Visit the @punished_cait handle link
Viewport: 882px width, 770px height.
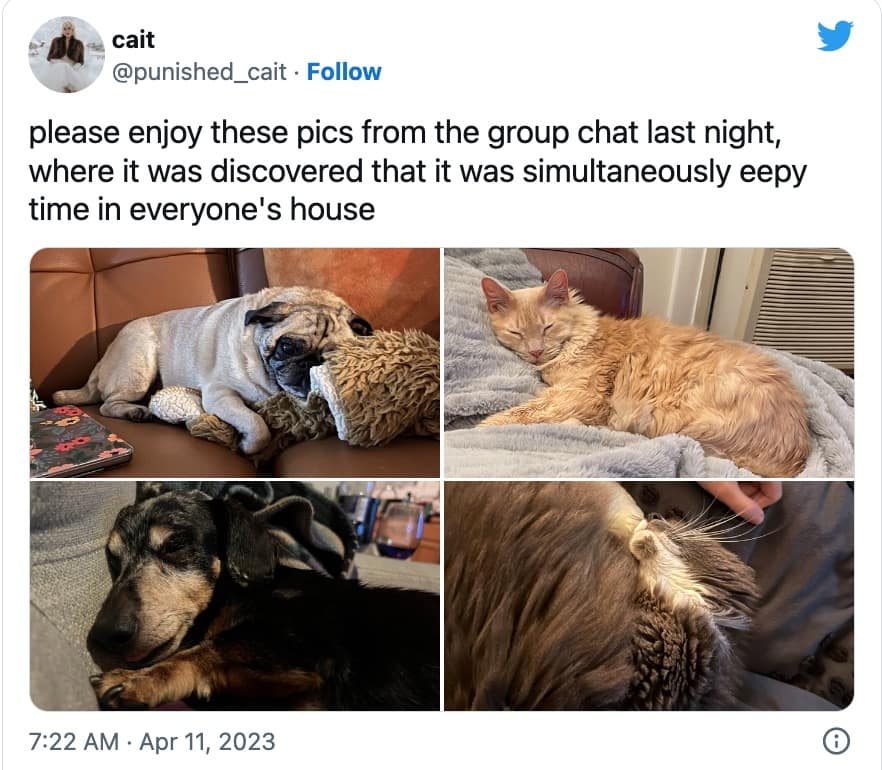point(200,73)
